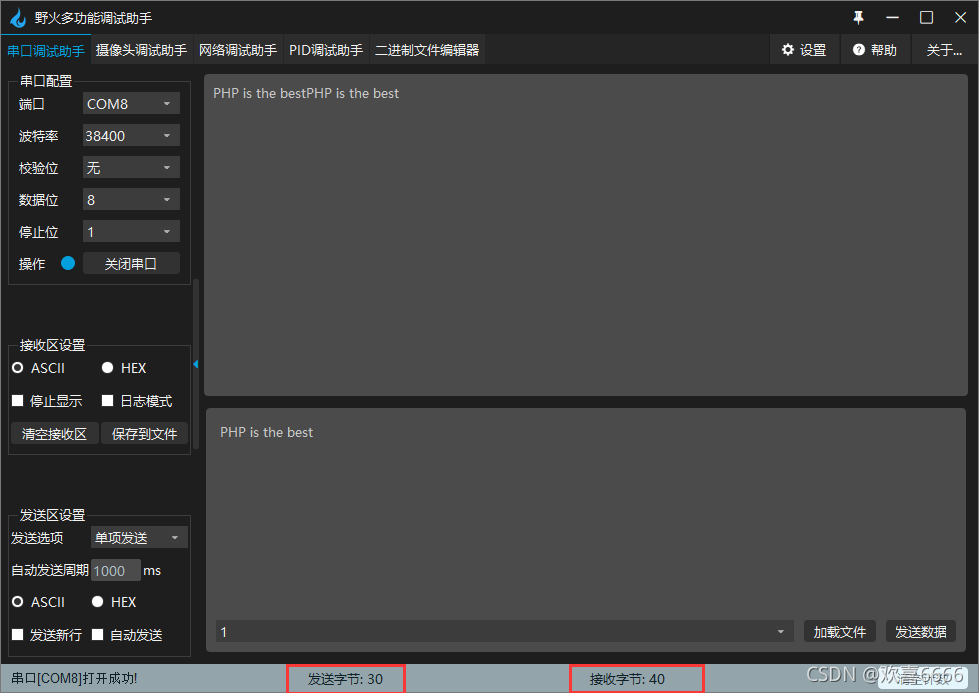The image size is (979, 693).
Task: Click the blue serial status indicator
Action: 68,263
